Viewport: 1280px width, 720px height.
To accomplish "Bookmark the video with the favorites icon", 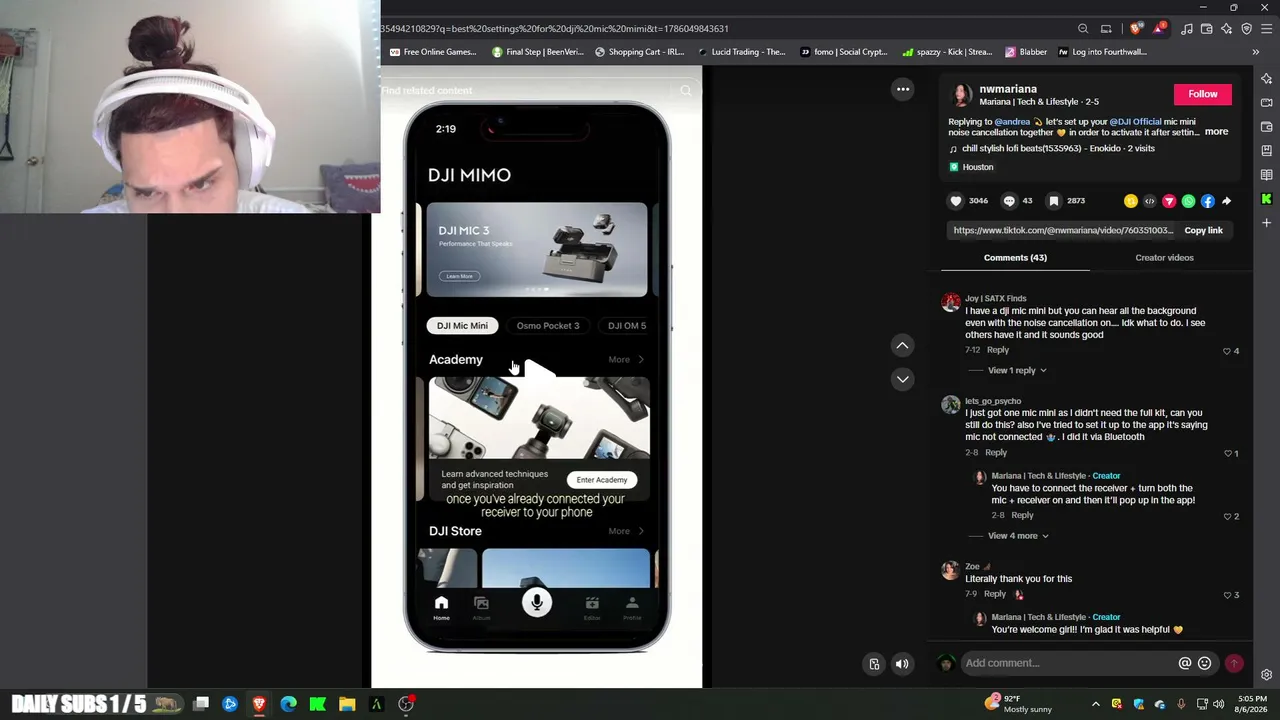I will coord(1053,201).
